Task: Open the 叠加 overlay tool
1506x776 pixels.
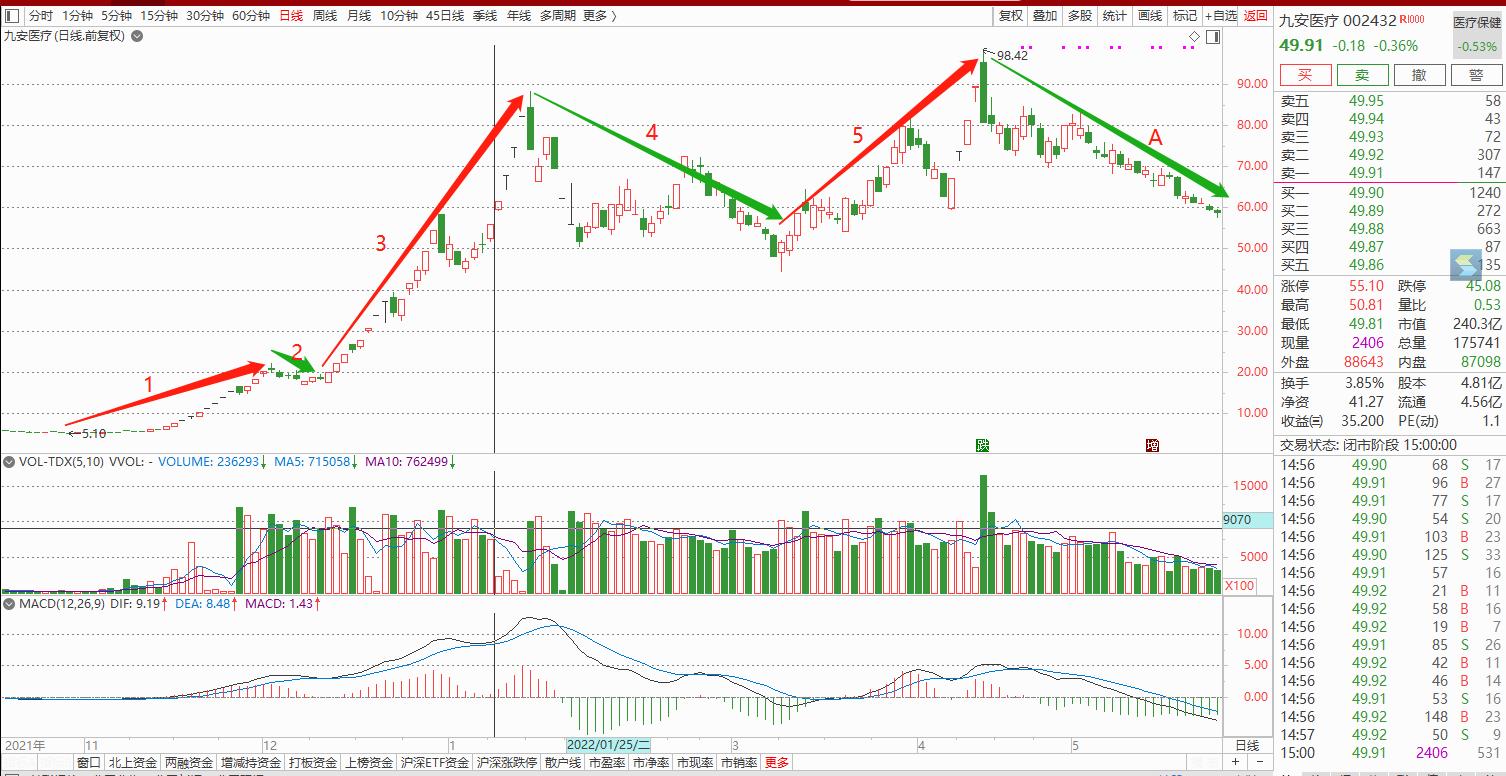Action: coord(1045,15)
